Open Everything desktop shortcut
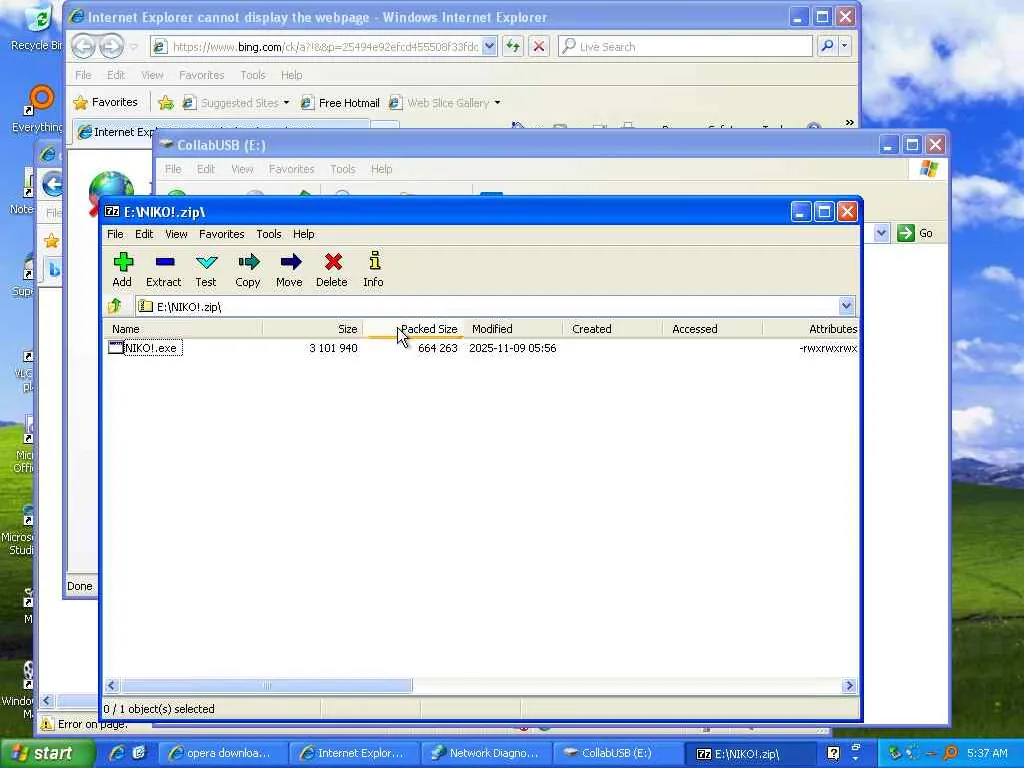 [38, 110]
